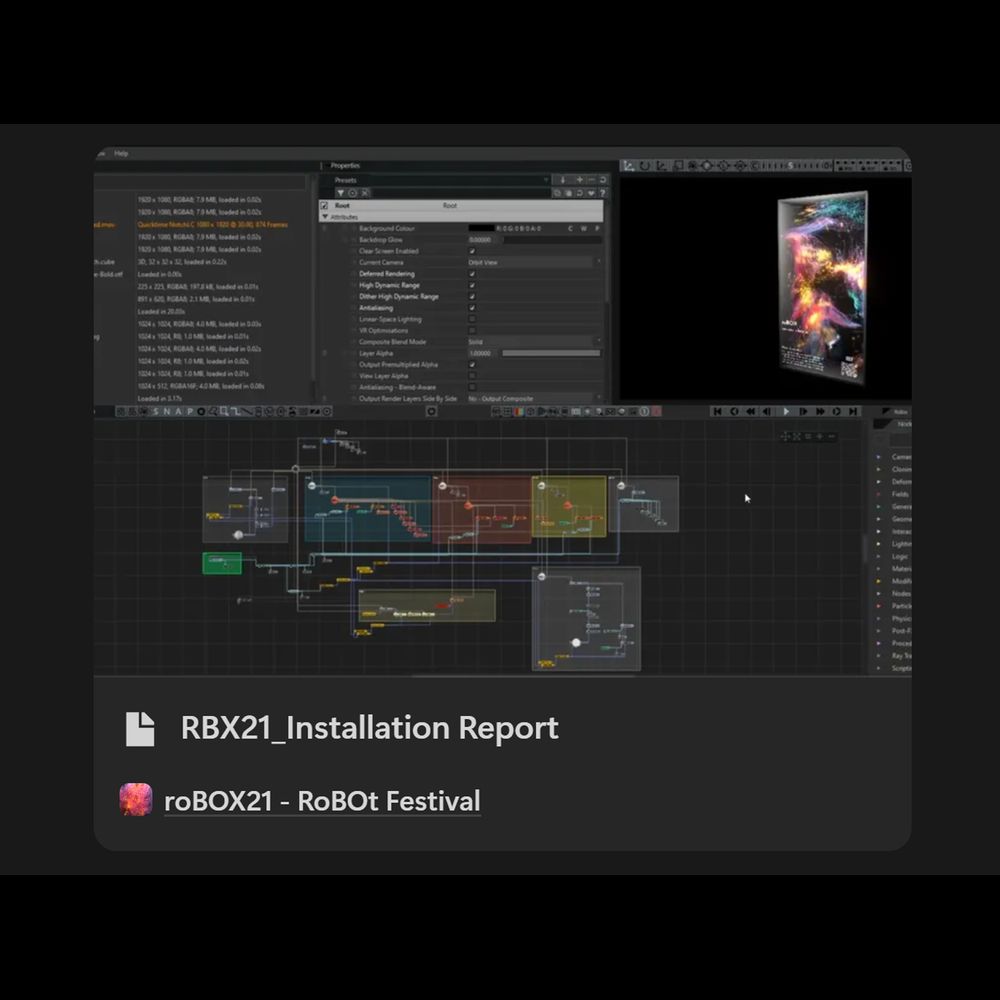The height and width of the screenshot is (1000, 1000).
Task: Collapse the Attributes section
Action: [x=326, y=217]
